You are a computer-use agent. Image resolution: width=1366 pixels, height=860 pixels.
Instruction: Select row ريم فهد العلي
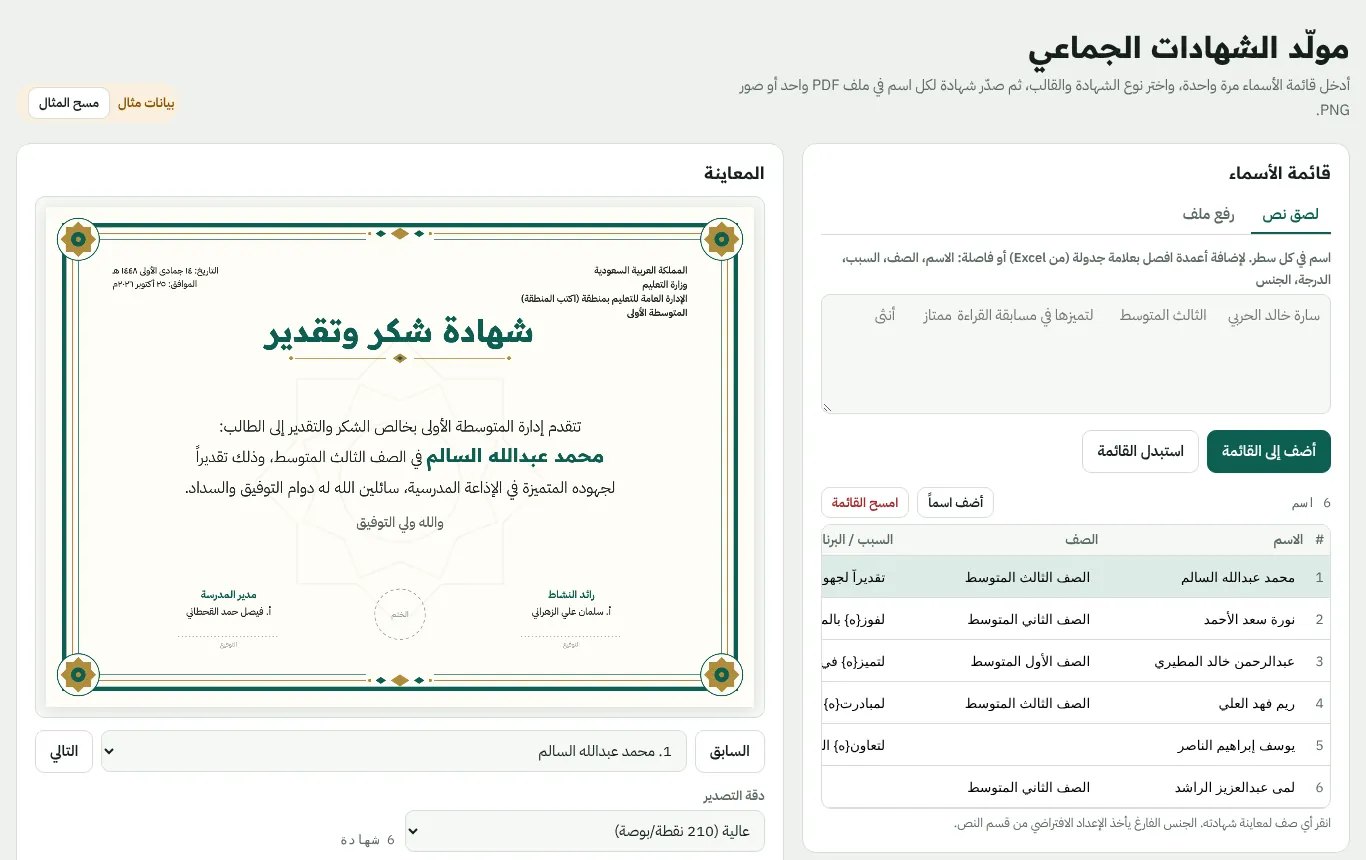point(1076,703)
